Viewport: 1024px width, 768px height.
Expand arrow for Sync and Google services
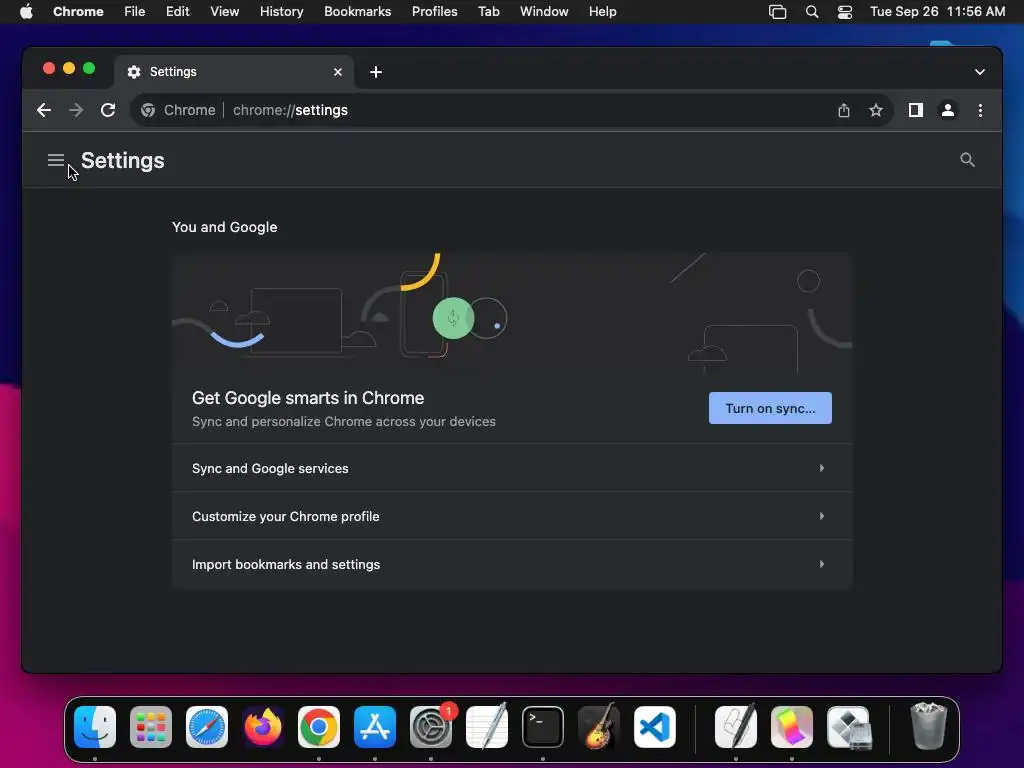tap(822, 468)
